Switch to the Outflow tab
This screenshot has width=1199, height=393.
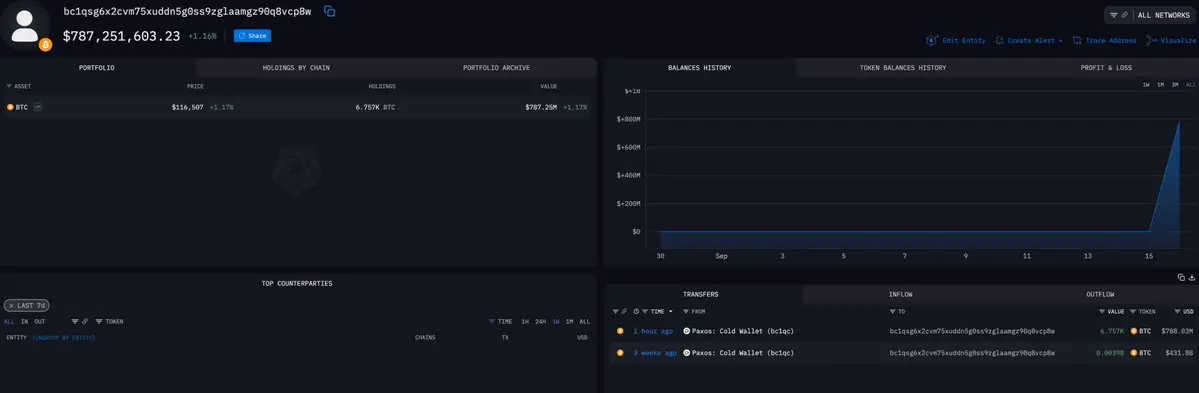click(x=1100, y=294)
